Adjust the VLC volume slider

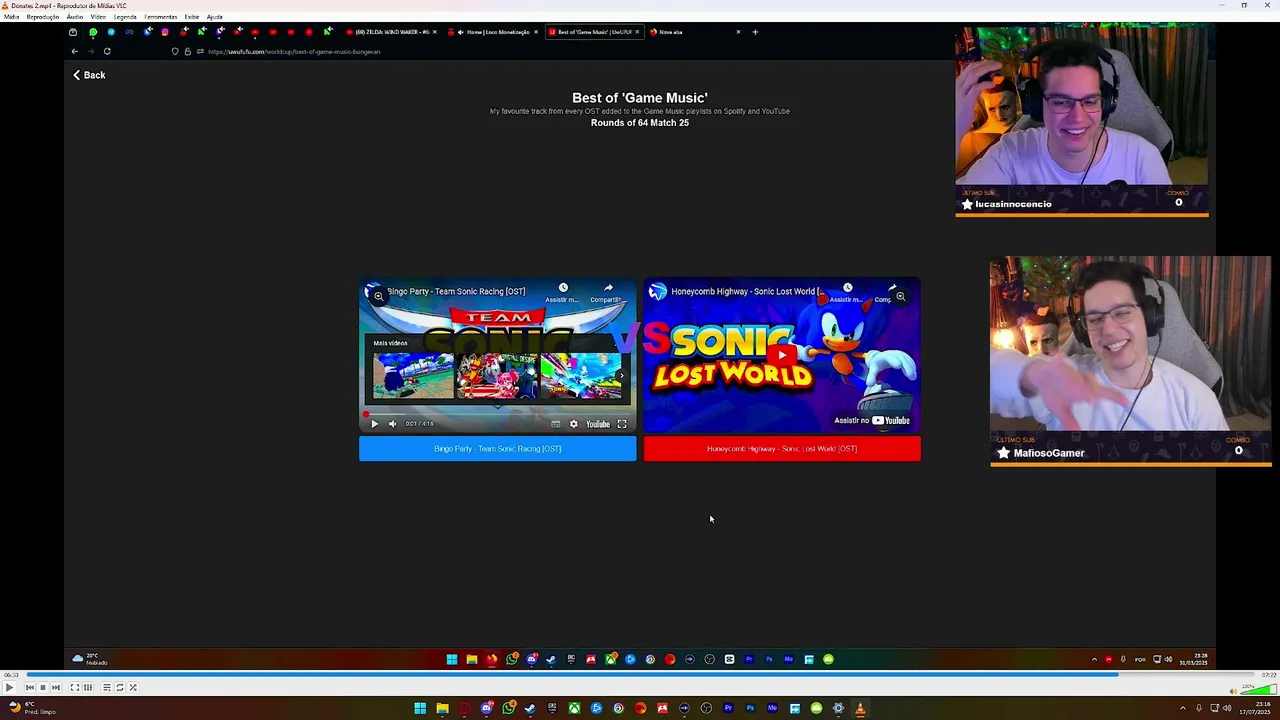[1259, 688]
